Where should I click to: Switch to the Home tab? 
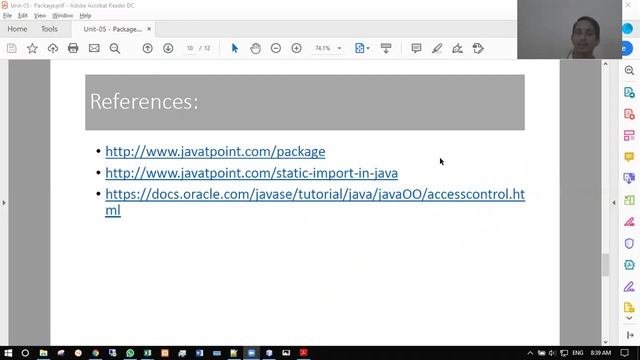click(17, 29)
